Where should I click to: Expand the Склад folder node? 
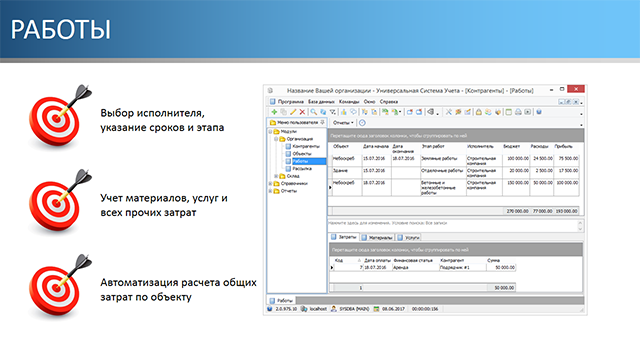pyautogui.click(x=276, y=176)
